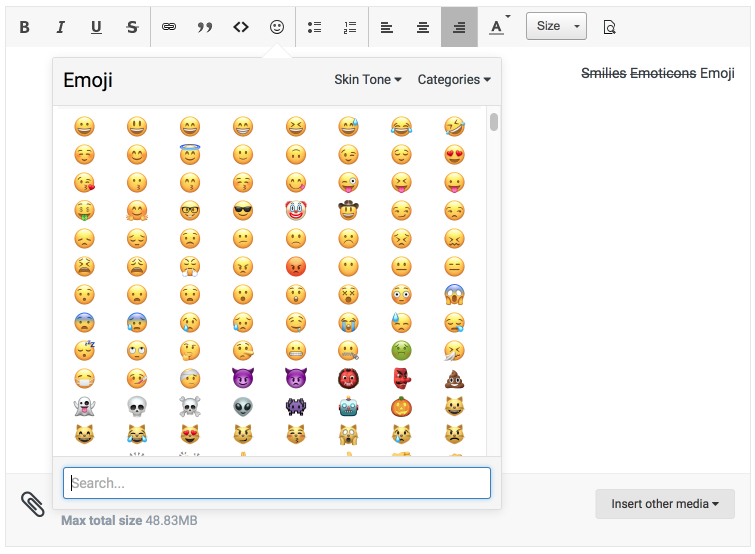The image size is (755, 554).
Task: Pick the zipper-mouth face emoji
Action: coord(348,350)
